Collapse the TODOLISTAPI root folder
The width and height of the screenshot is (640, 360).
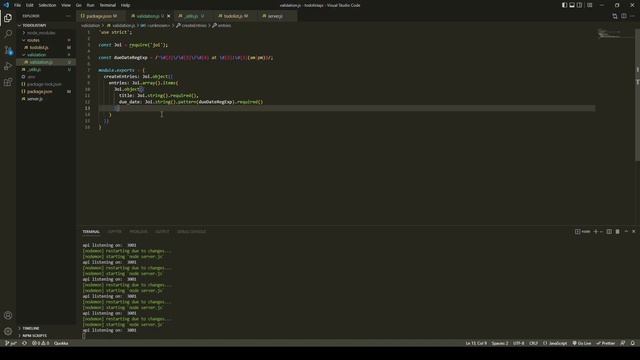coord(45,25)
